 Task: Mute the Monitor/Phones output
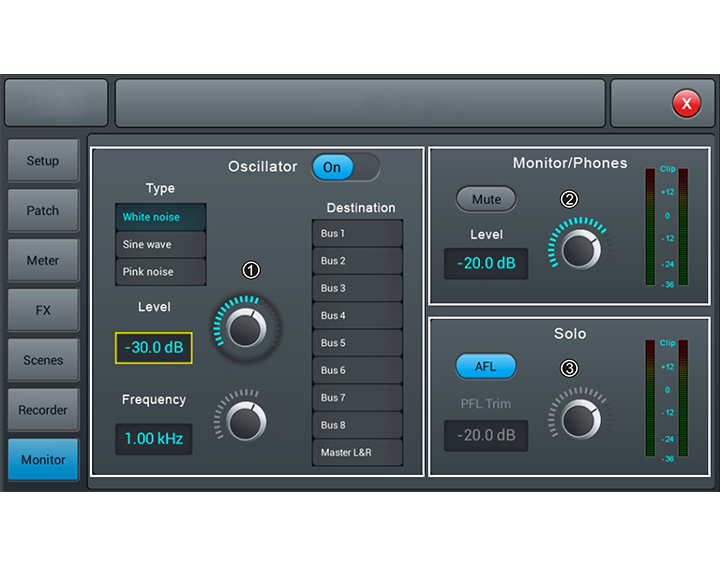486,199
